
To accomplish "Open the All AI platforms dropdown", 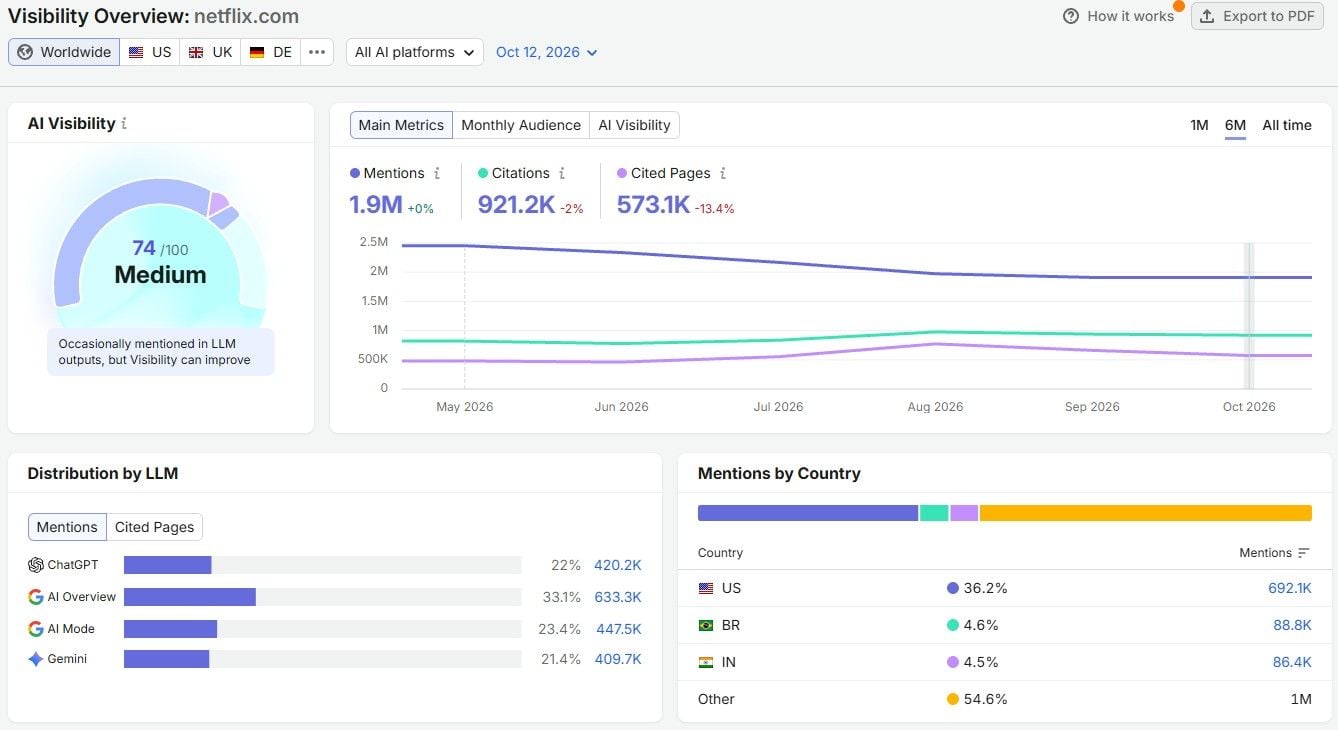I will (415, 52).
